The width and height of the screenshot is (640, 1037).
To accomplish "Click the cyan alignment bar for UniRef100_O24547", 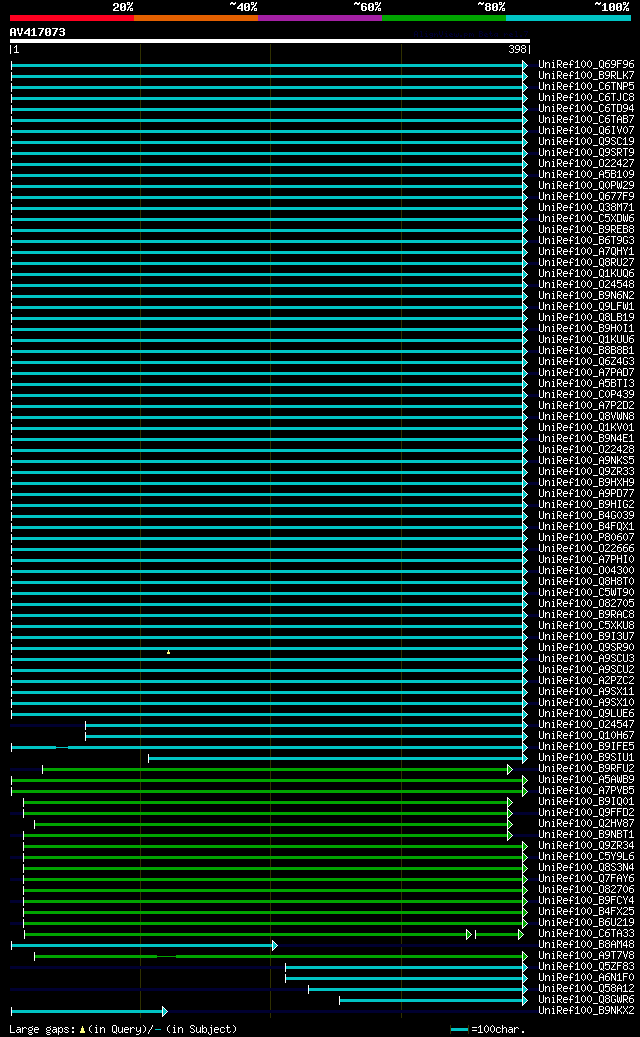I will pos(306,726).
